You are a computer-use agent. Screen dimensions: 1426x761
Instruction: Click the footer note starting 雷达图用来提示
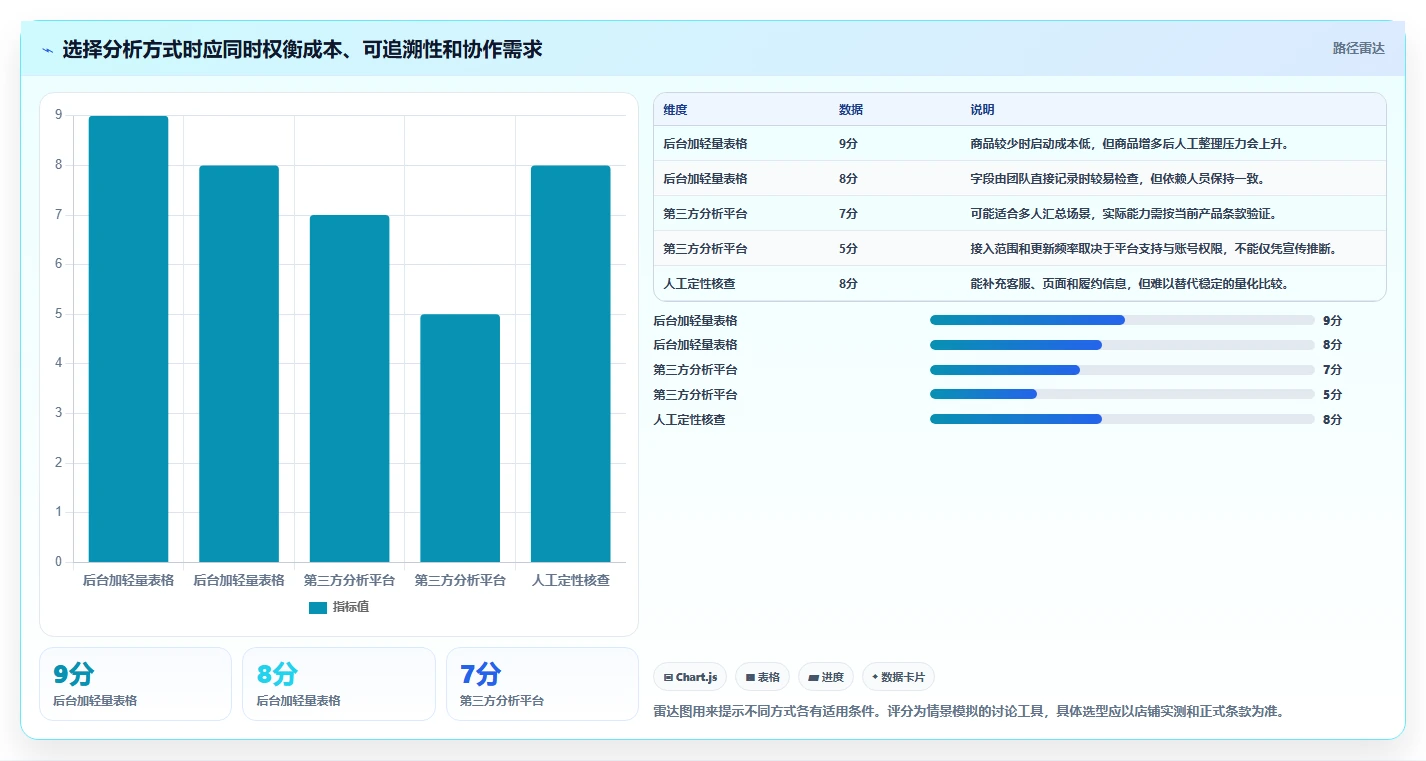click(x=968, y=712)
